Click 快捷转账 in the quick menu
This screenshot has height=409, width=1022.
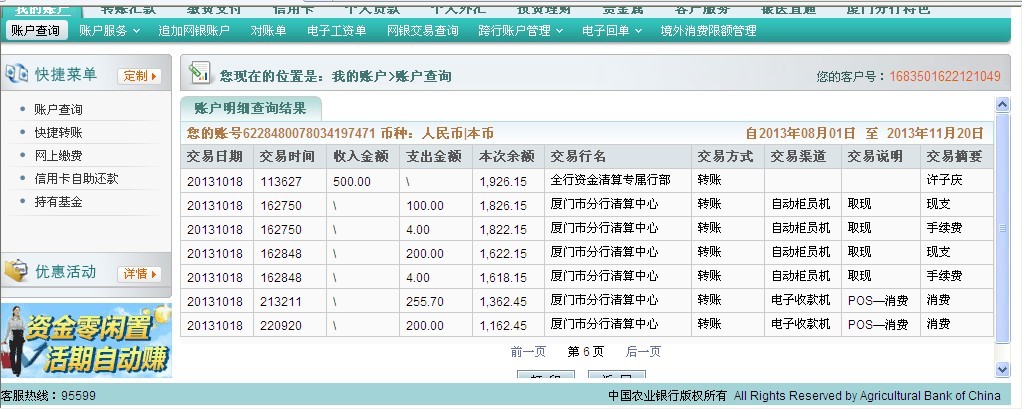58,132
